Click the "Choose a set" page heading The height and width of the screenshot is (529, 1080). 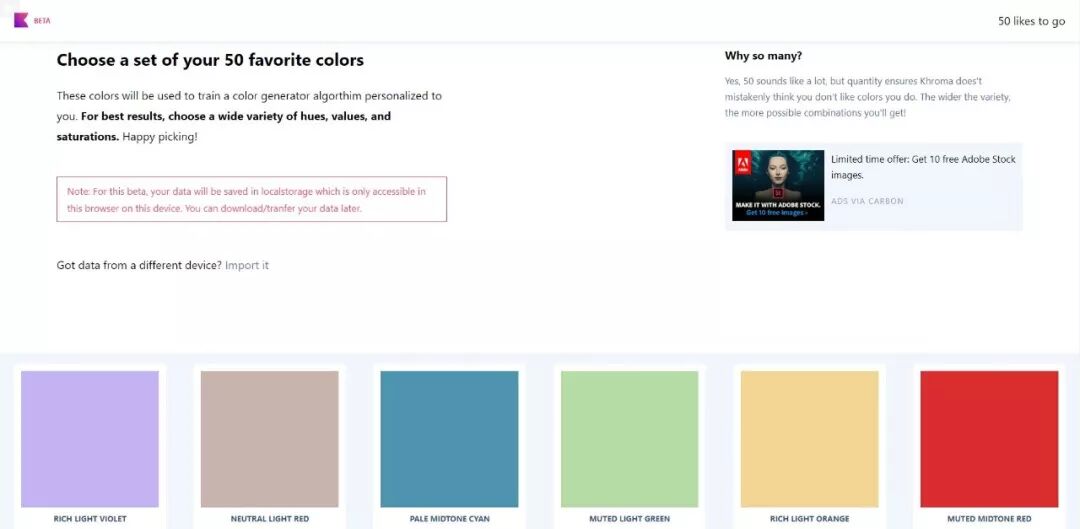click(210, 60)
